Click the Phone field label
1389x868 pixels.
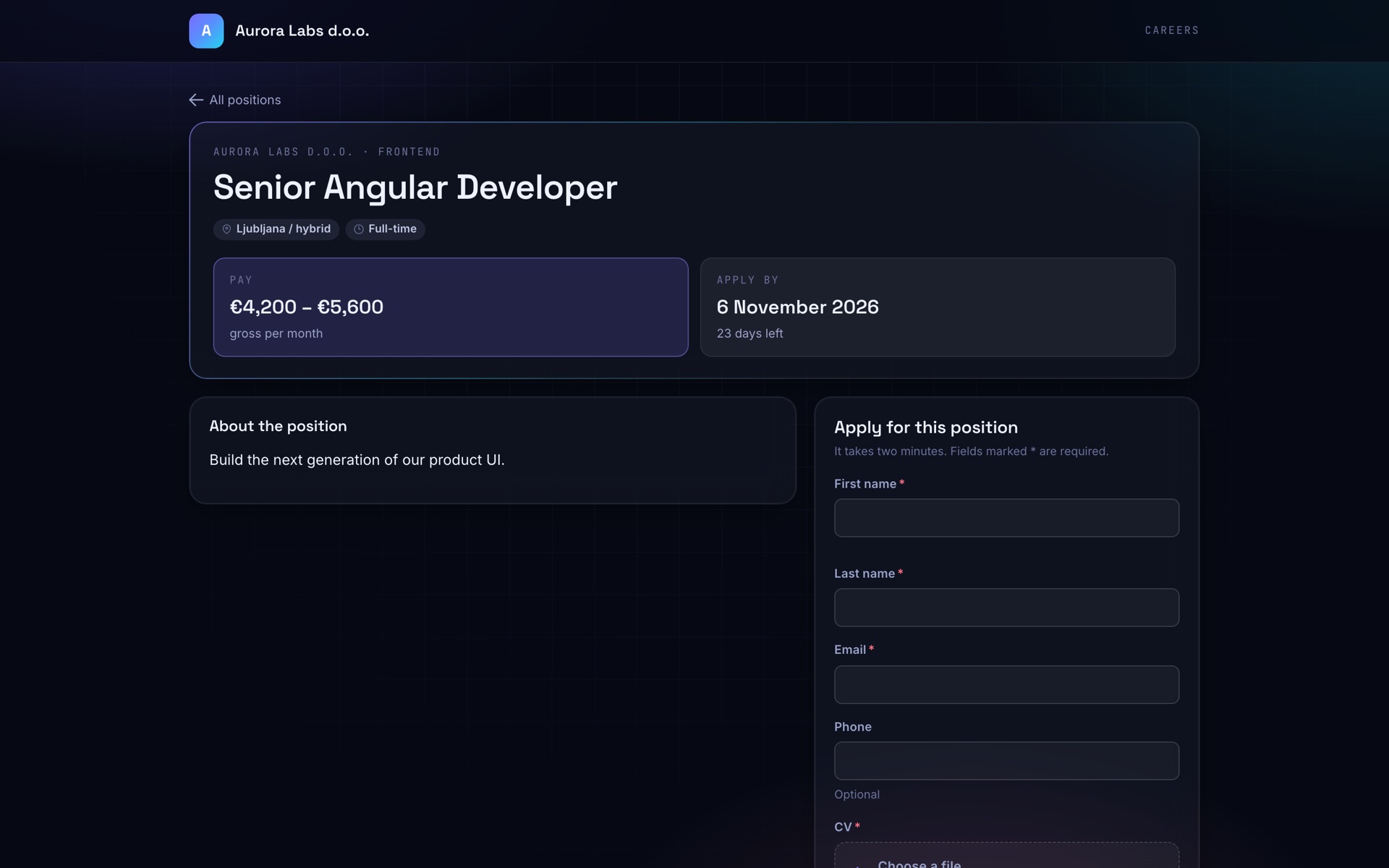[853, 727]
